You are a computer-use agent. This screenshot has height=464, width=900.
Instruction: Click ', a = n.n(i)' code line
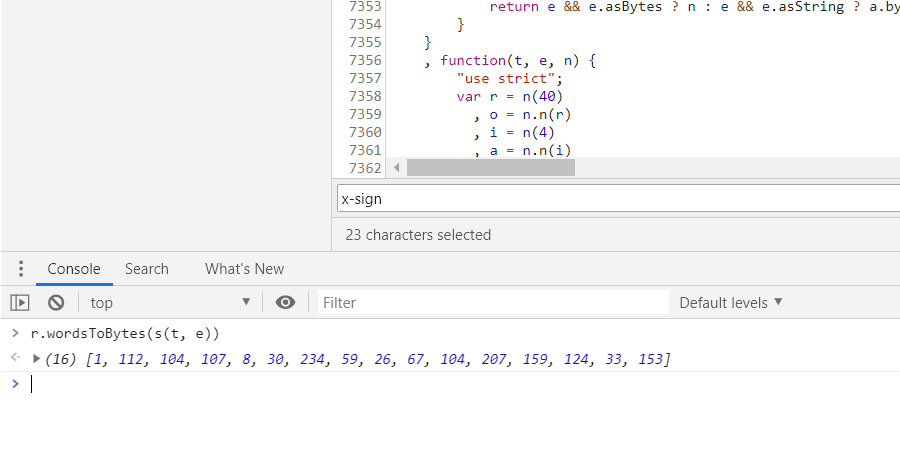[522, 150]
